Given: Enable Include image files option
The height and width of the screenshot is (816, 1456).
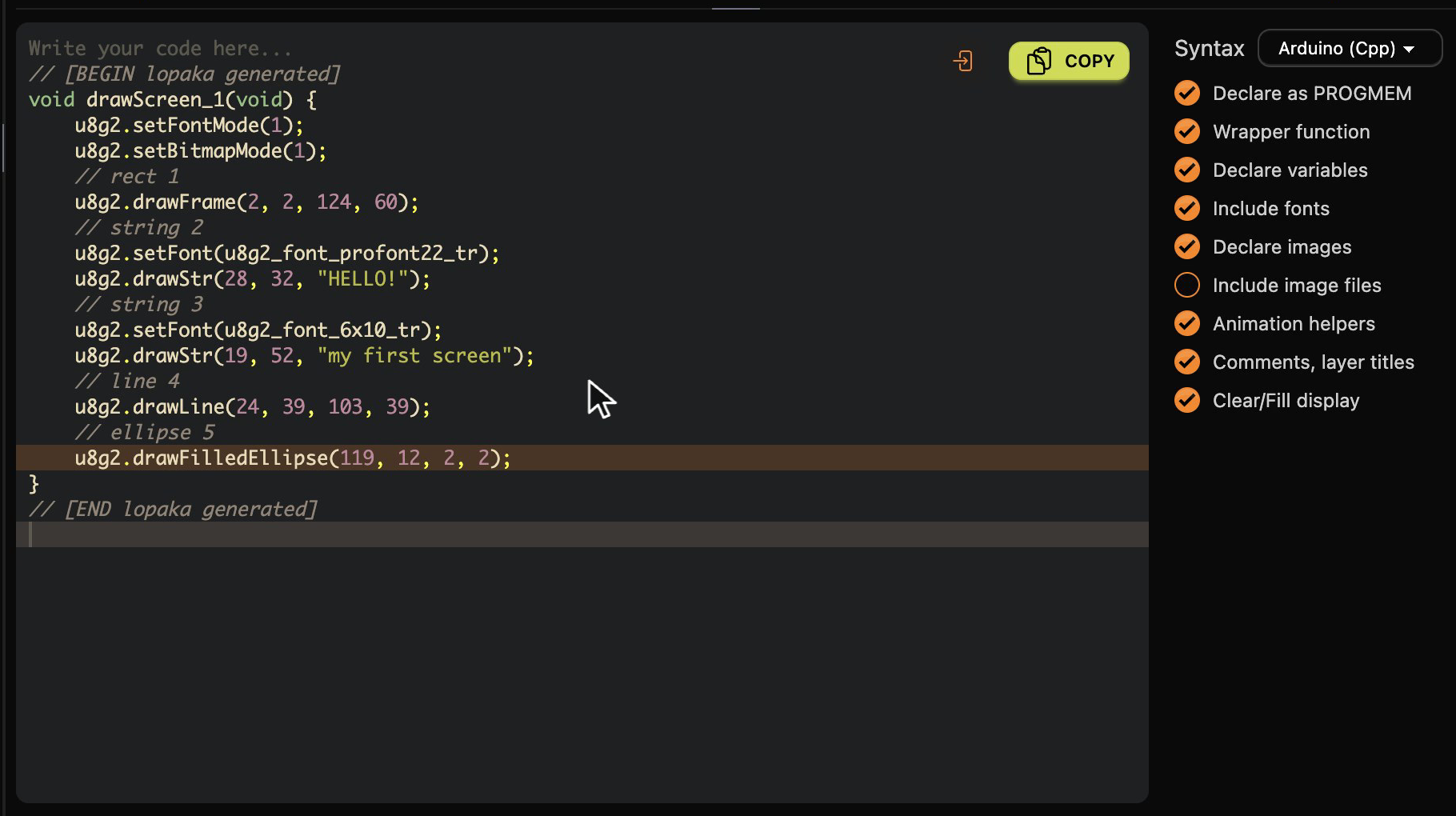Looking at the screenshot, I should point(1187,285).
